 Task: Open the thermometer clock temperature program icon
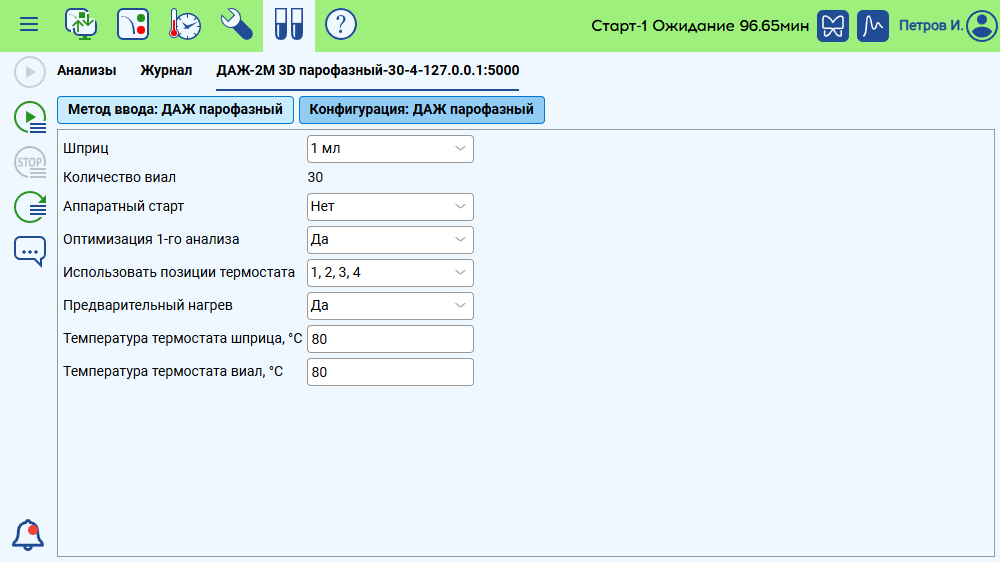coord(184,25)
